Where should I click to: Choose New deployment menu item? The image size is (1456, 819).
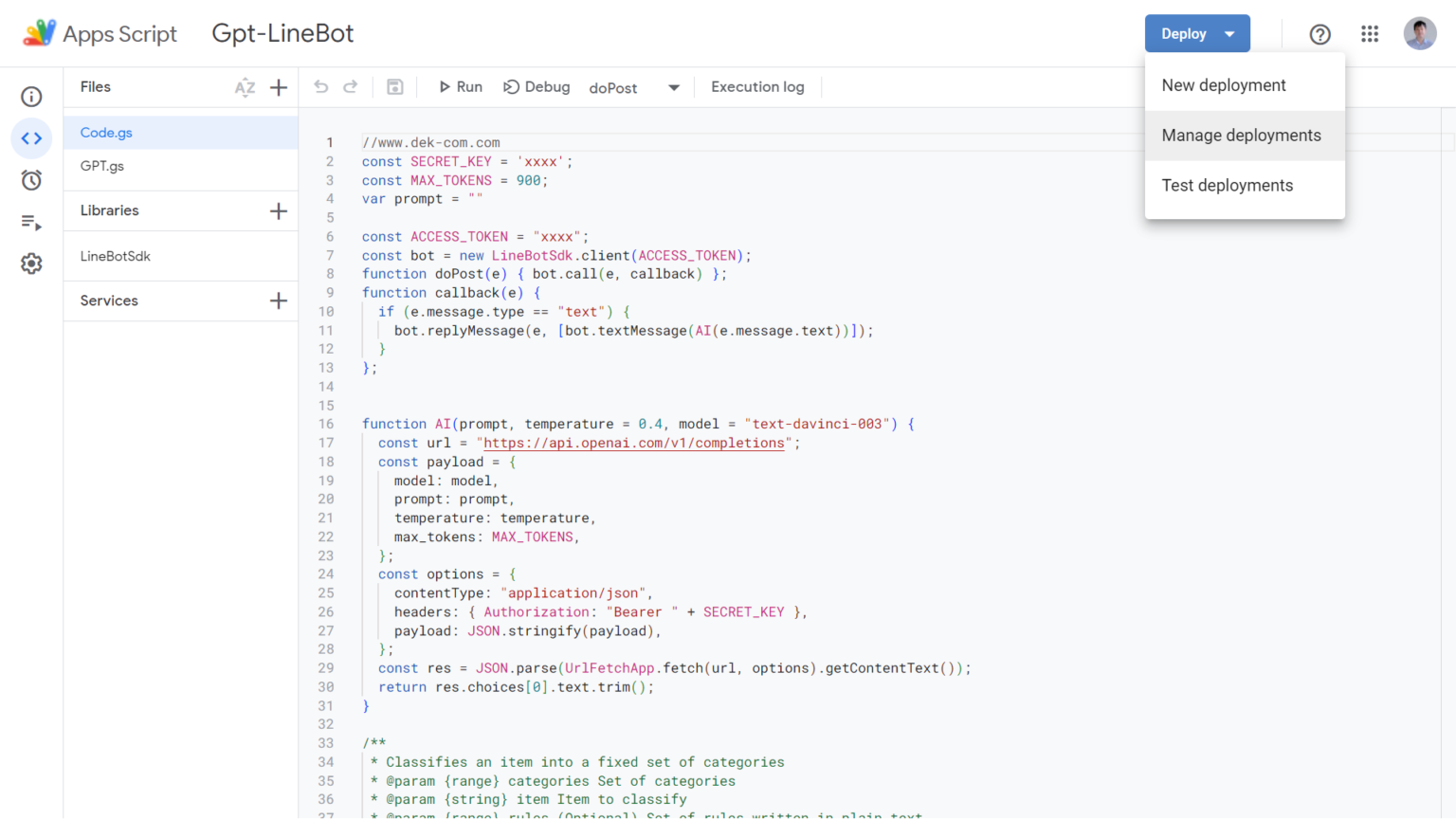click(x=1245, y=85)
